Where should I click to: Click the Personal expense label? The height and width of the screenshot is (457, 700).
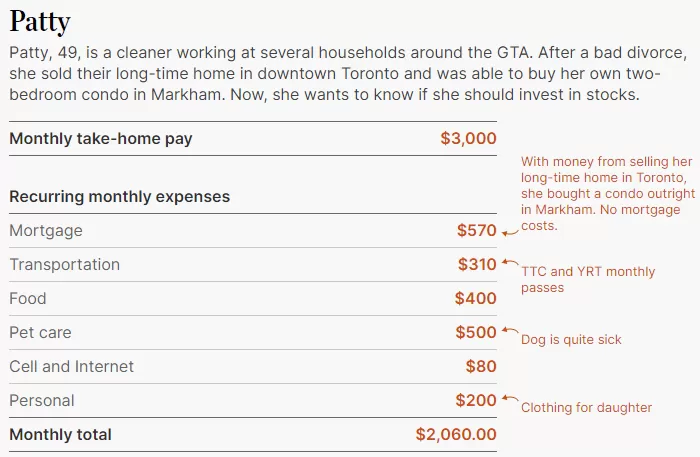point(42,400)
